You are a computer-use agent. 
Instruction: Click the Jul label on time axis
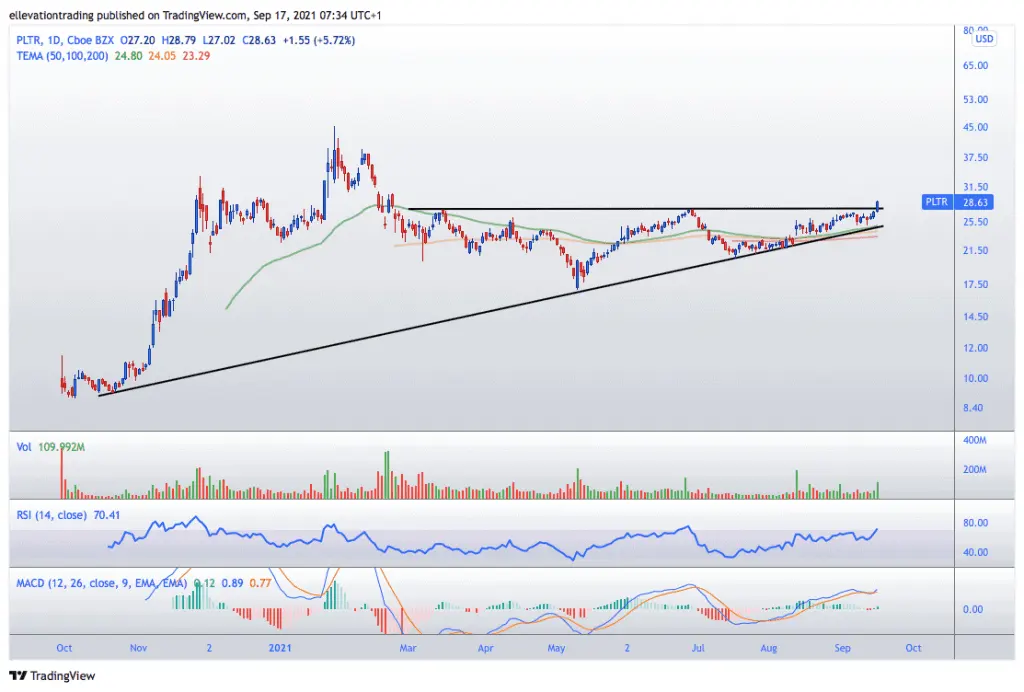pos(698,648)
